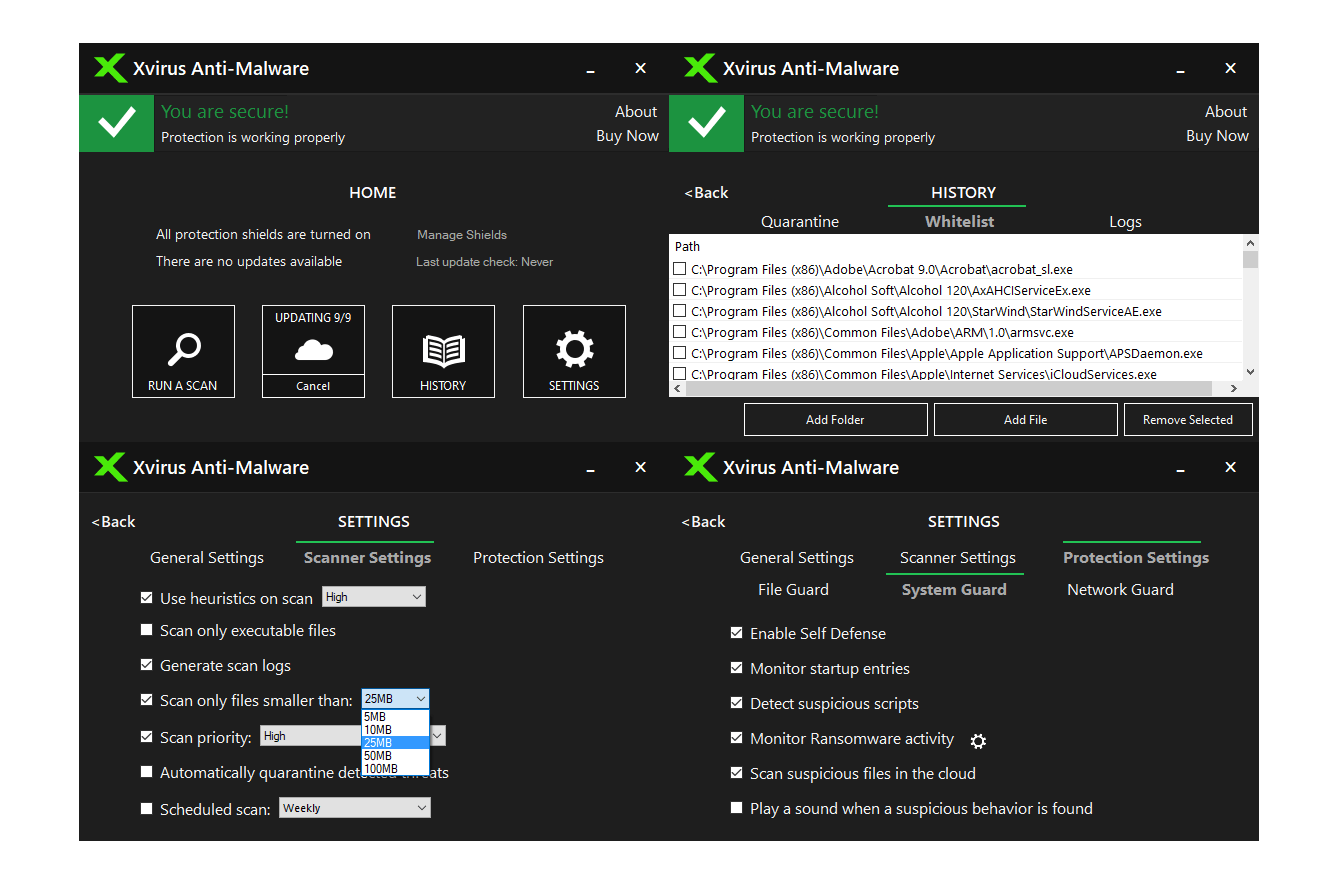Click the whitelist vertical scrollbar thumb
This screenshot has height=890, width=1339.
coord(1250,260)
